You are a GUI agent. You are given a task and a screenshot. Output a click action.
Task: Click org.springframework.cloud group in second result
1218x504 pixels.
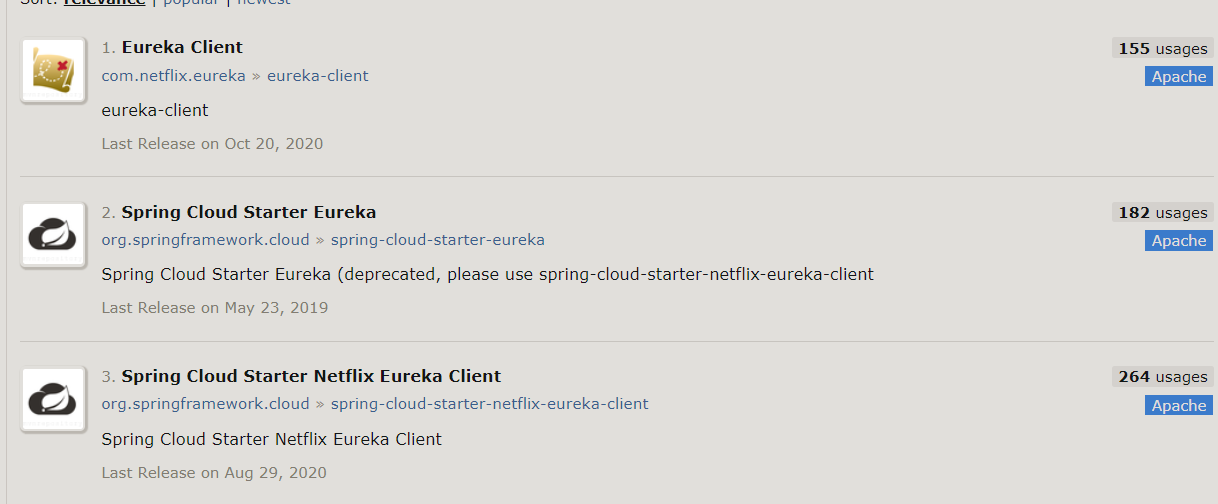pyautogui.click(x=205, y=240)
